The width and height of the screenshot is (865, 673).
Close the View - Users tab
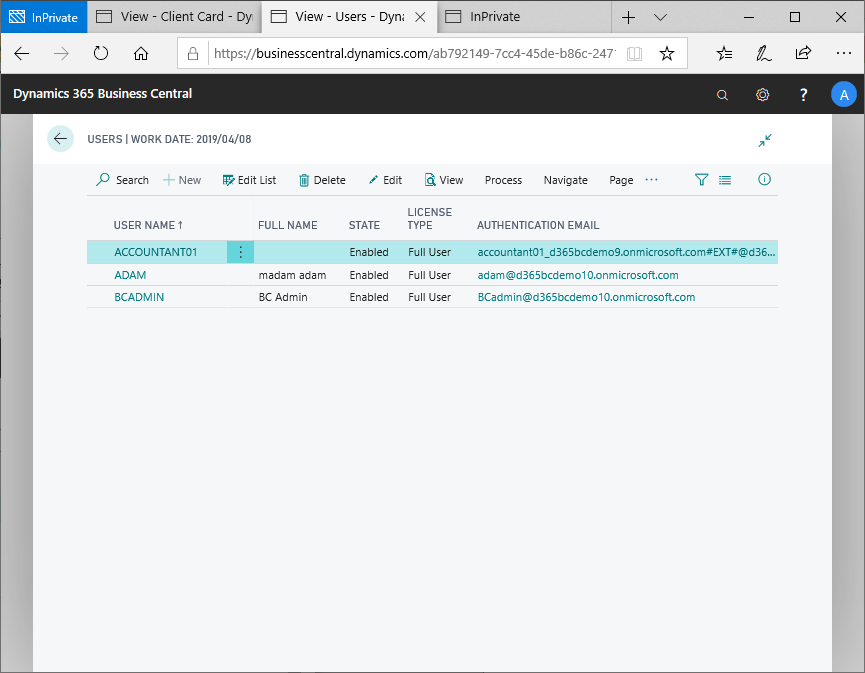(420, 17)
